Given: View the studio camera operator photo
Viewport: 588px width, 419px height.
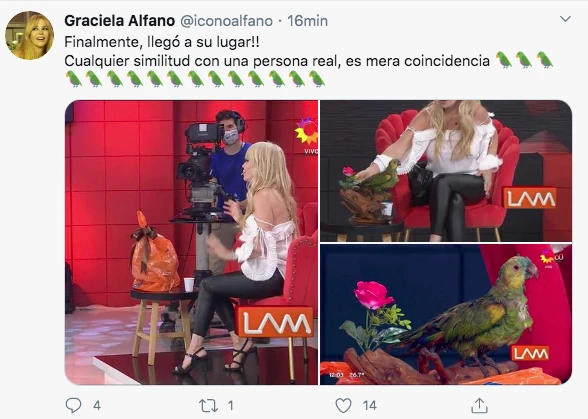Looking at the screenshot, I should coord(191,242).
